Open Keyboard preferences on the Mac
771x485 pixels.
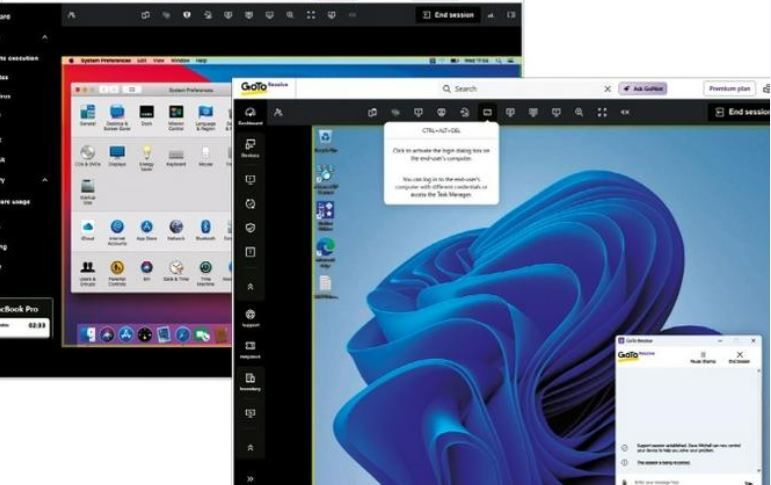tap(176, 157)
